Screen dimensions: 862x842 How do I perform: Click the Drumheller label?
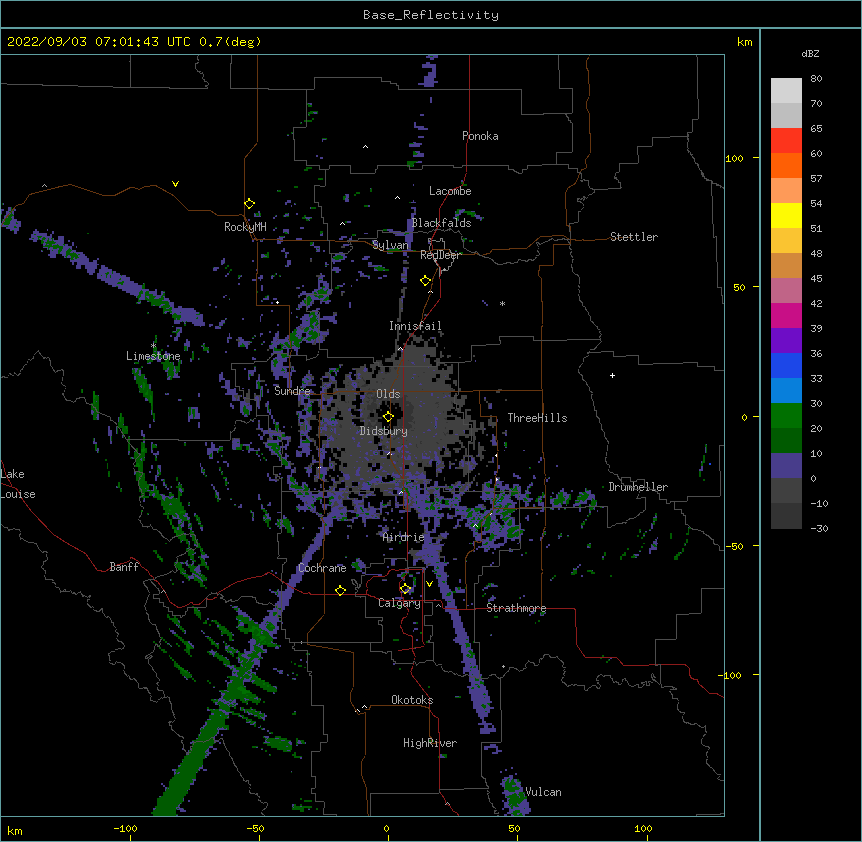(638, 487)
